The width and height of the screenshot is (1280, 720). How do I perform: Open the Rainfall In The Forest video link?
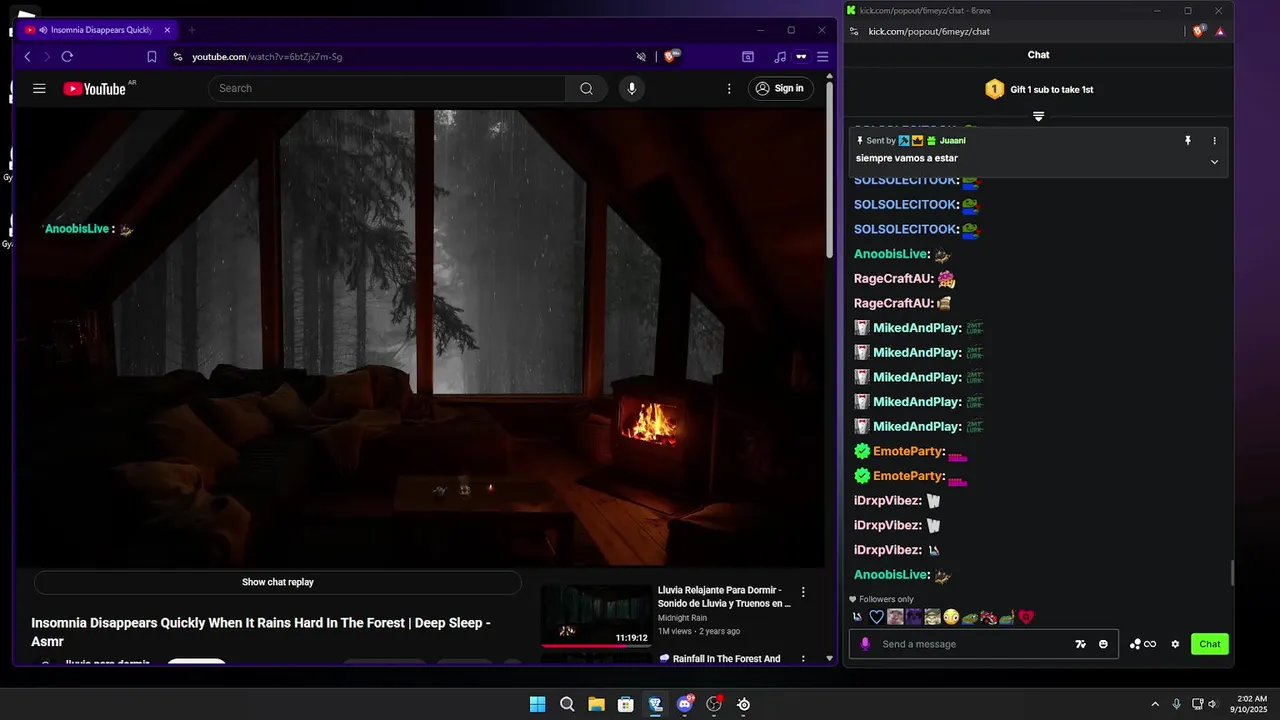(720, 659)
